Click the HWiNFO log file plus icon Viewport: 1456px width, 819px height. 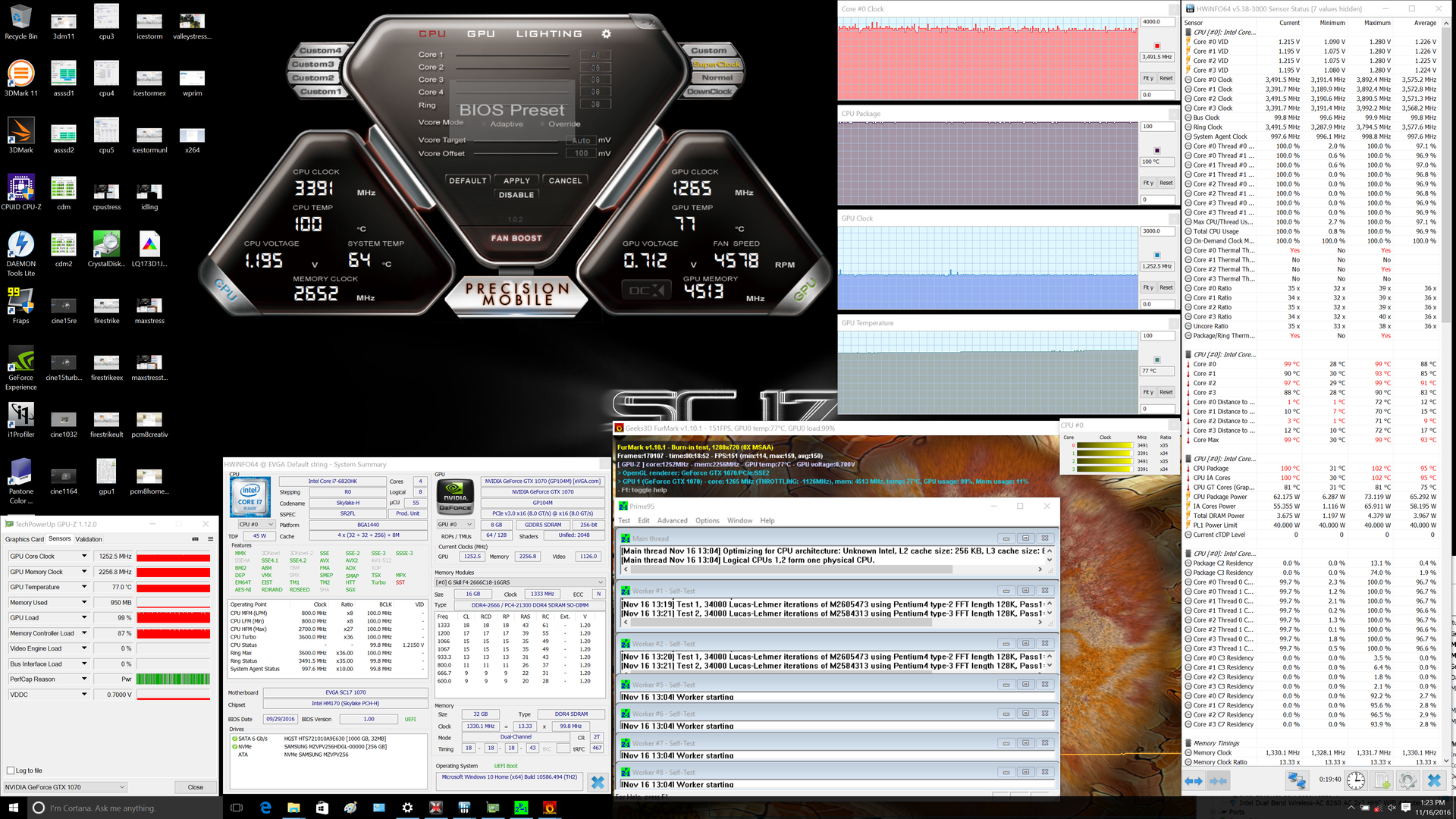point(1382,780)
